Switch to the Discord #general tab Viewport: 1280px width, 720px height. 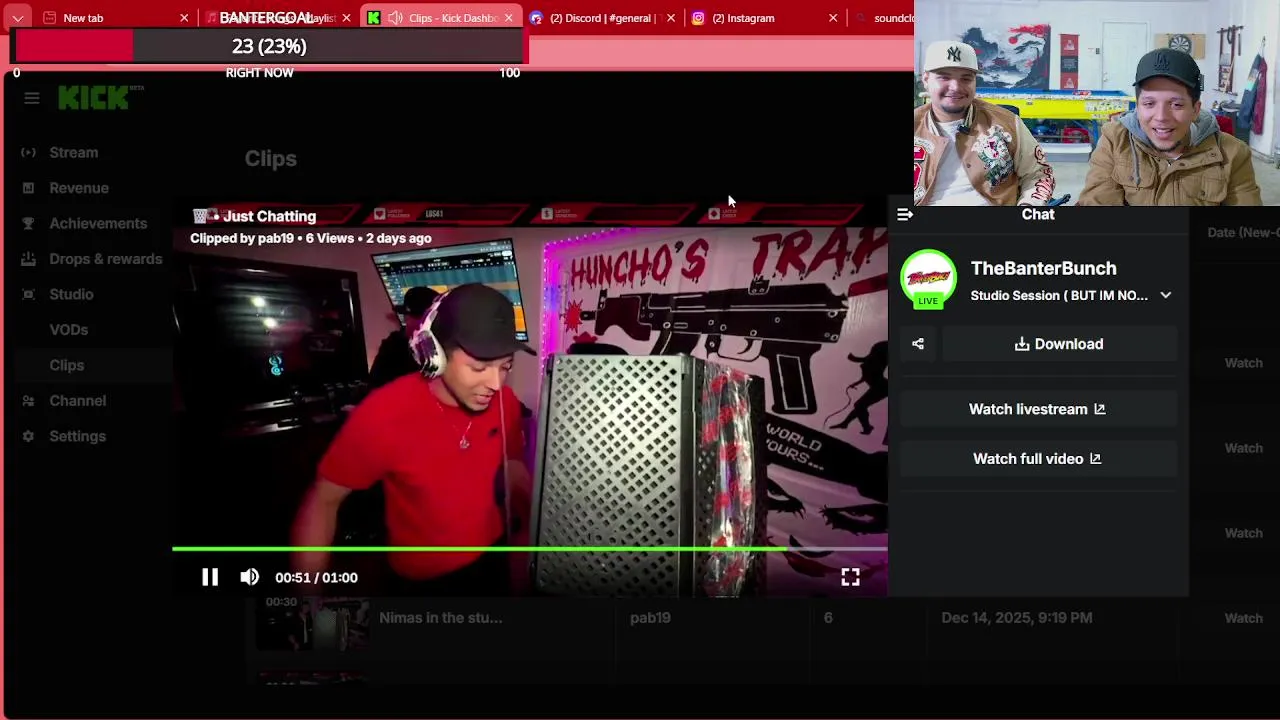click(x=603, y=18)
